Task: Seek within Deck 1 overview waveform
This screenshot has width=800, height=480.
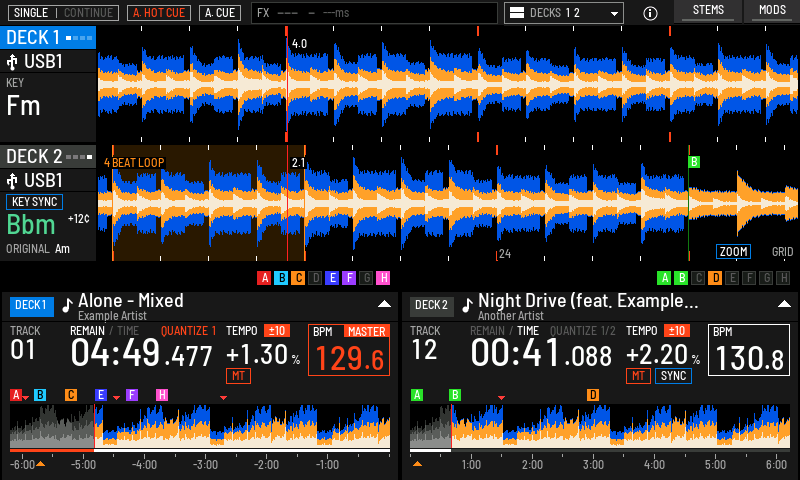Action: click(x=200, y=425)
